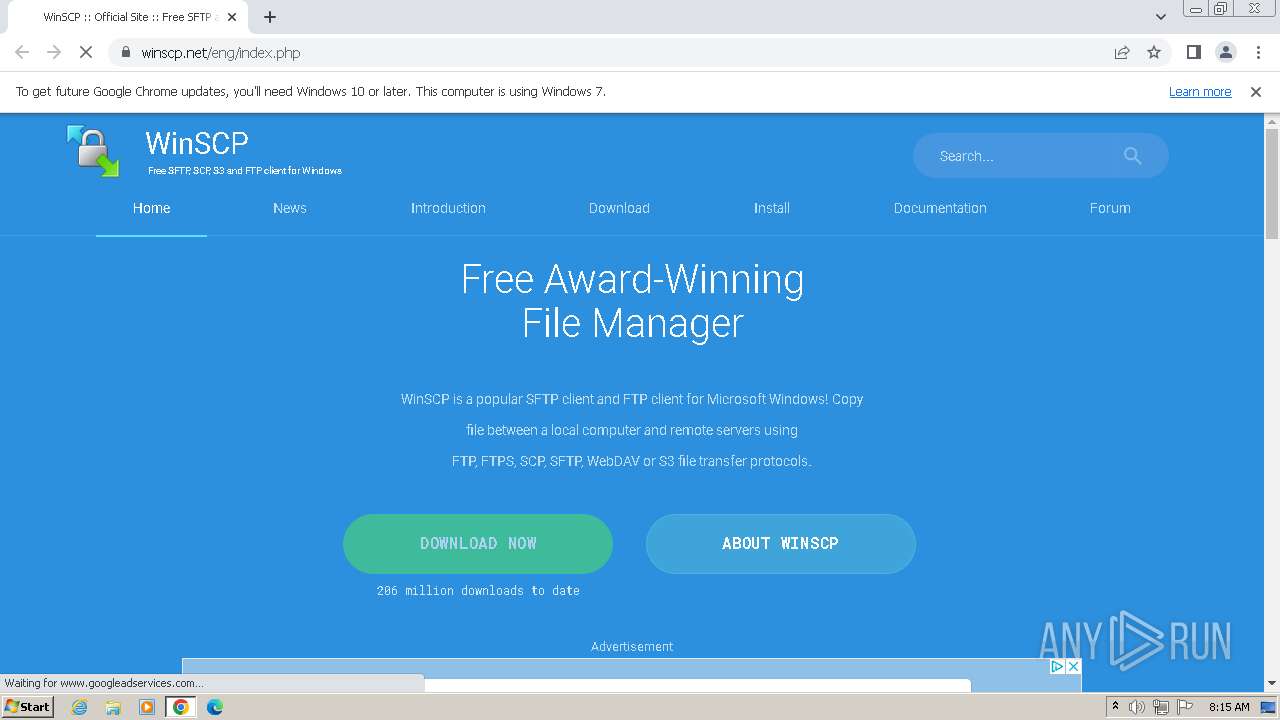Follow the Learn more link

(x=1200, y=92)
